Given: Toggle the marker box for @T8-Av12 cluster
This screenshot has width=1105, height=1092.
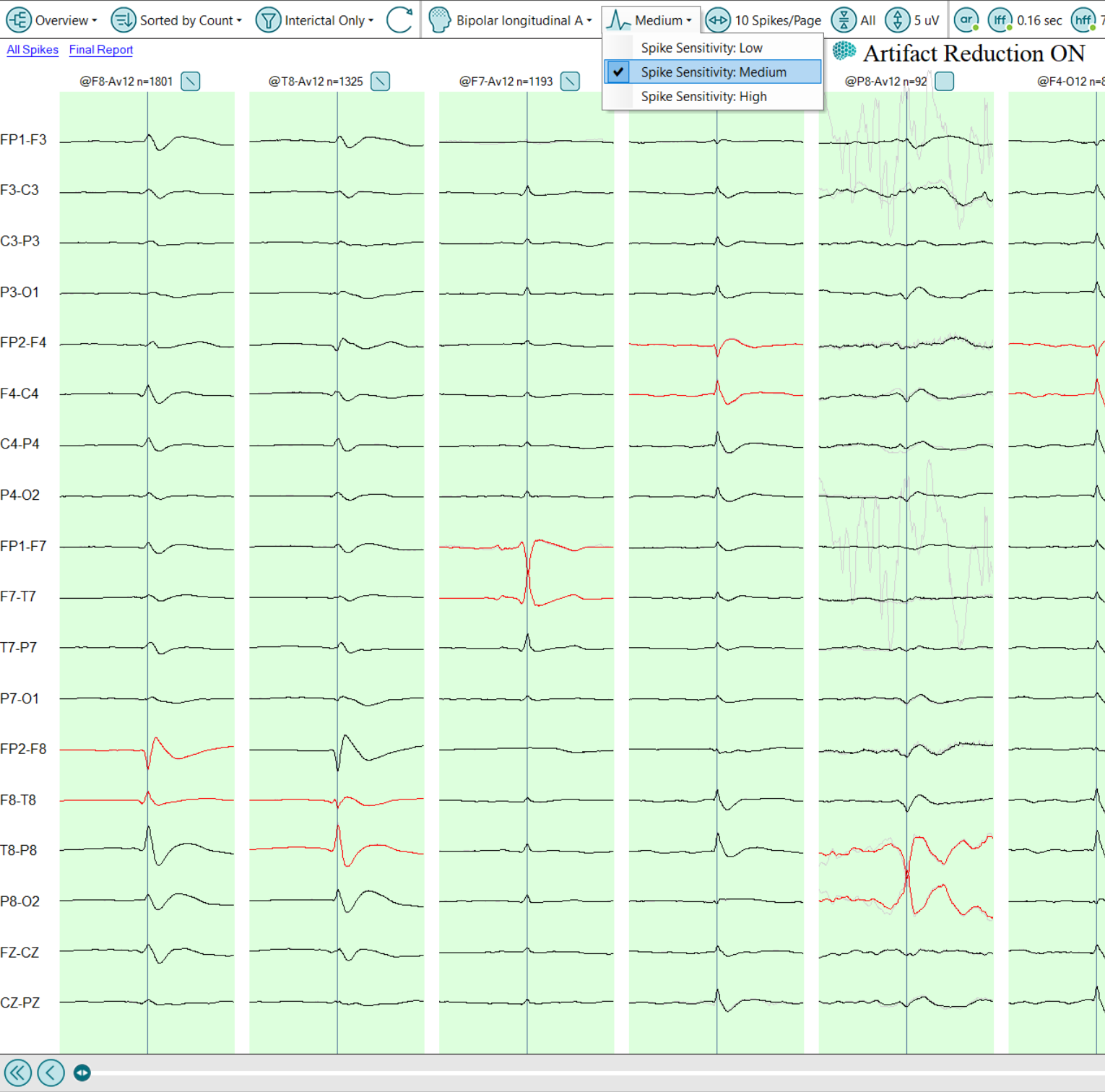Looking at the screenshot, I should click(x=381, y=82).
